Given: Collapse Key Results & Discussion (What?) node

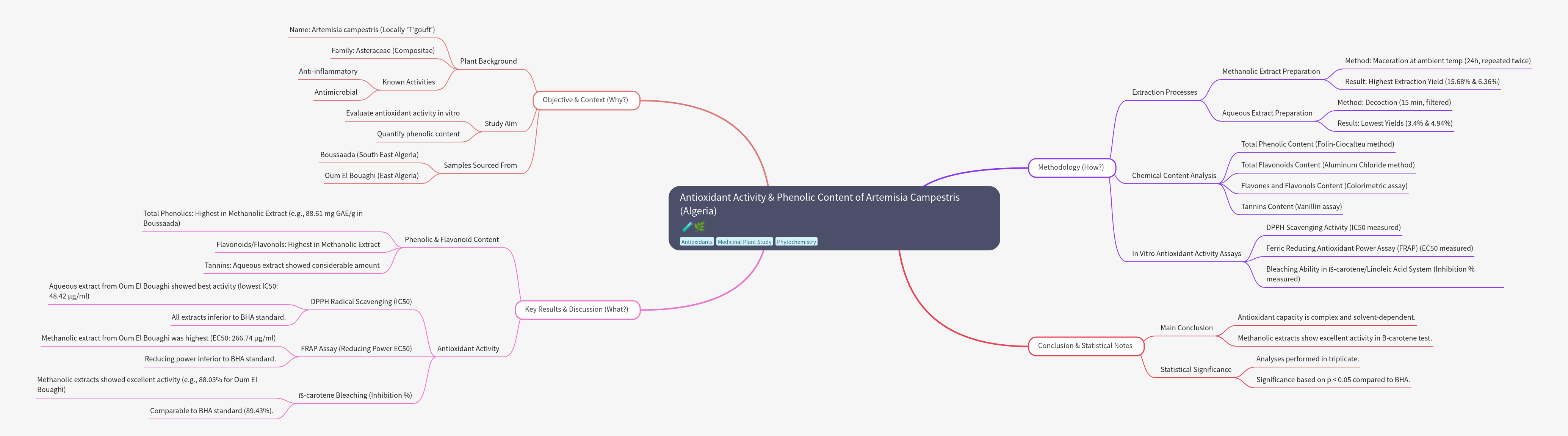Looking at the screenshot, I should 576,309.
